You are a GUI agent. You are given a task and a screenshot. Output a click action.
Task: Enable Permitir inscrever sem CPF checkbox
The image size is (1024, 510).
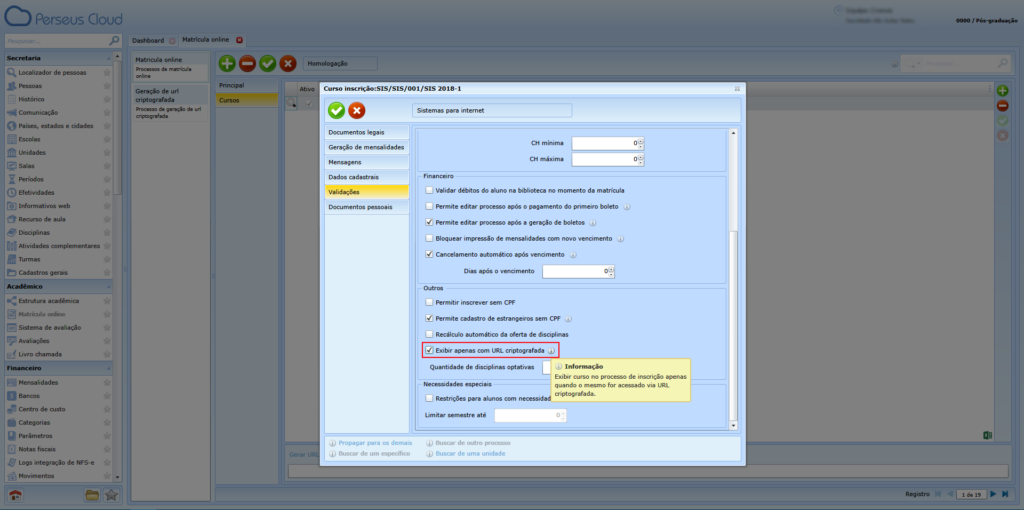pos(430,301)
